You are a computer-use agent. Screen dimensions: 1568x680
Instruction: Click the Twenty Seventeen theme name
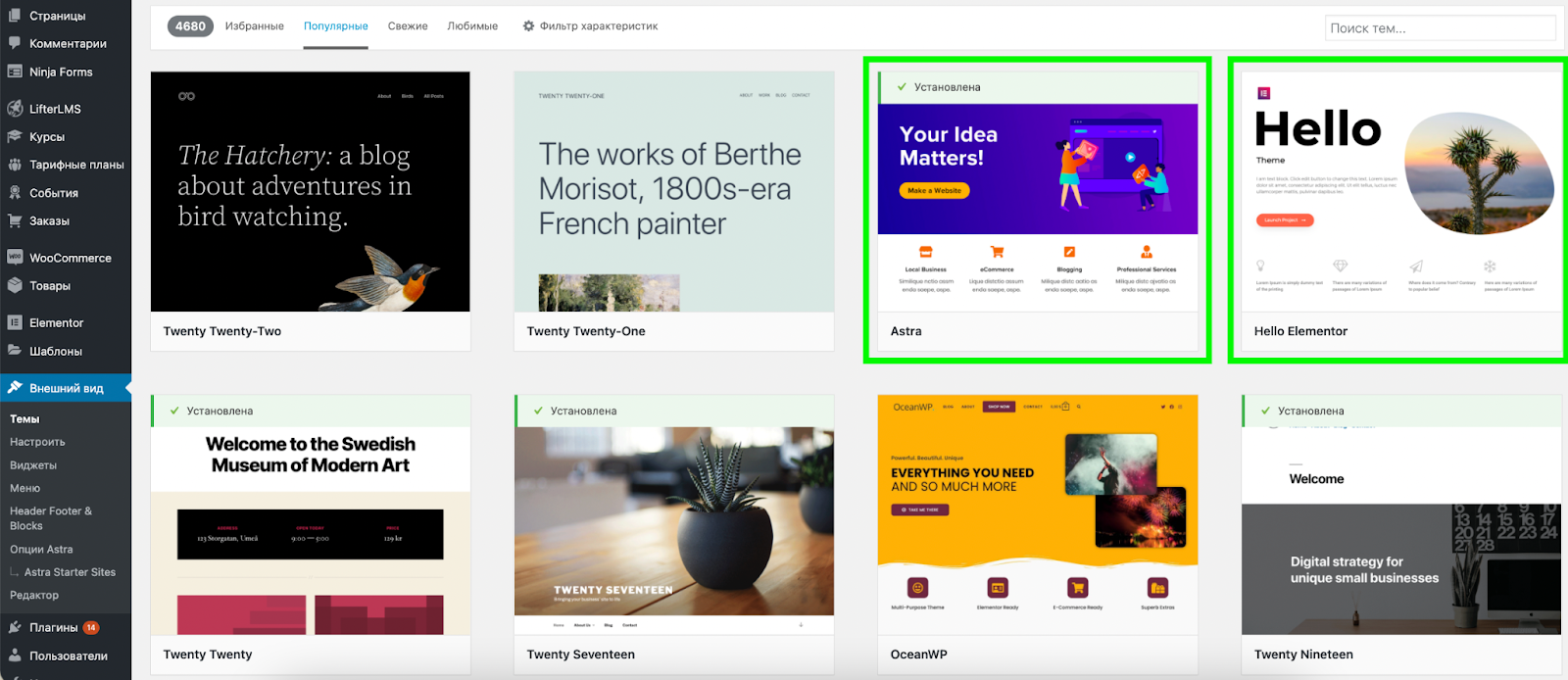[x=581, y=655]
